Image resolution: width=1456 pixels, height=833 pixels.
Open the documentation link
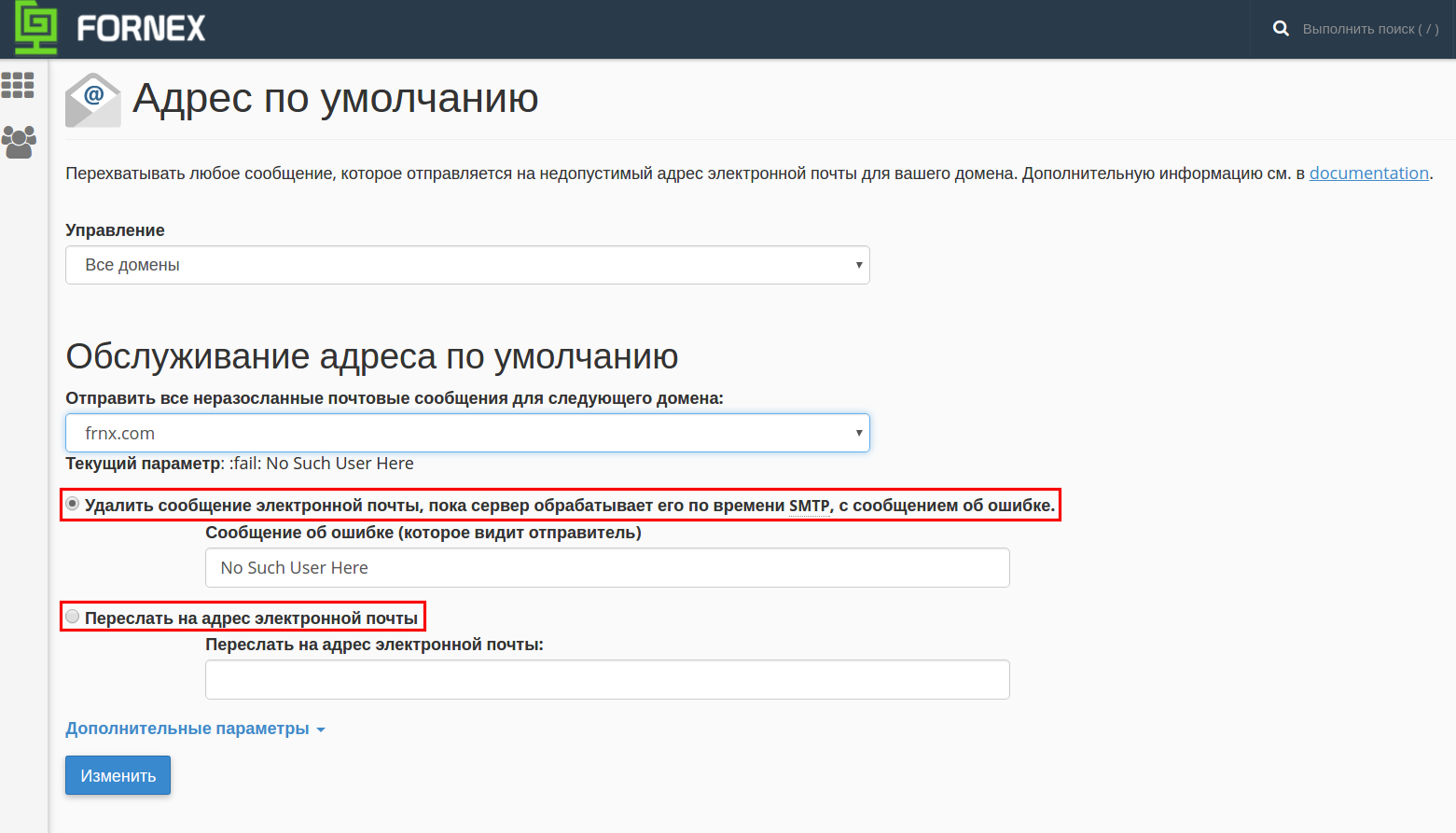[1368, 173]
